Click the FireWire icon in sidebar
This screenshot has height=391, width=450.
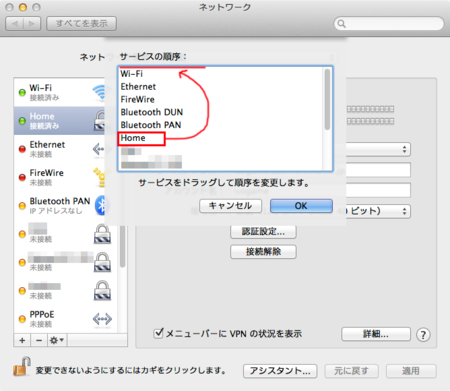click(99, 177)
